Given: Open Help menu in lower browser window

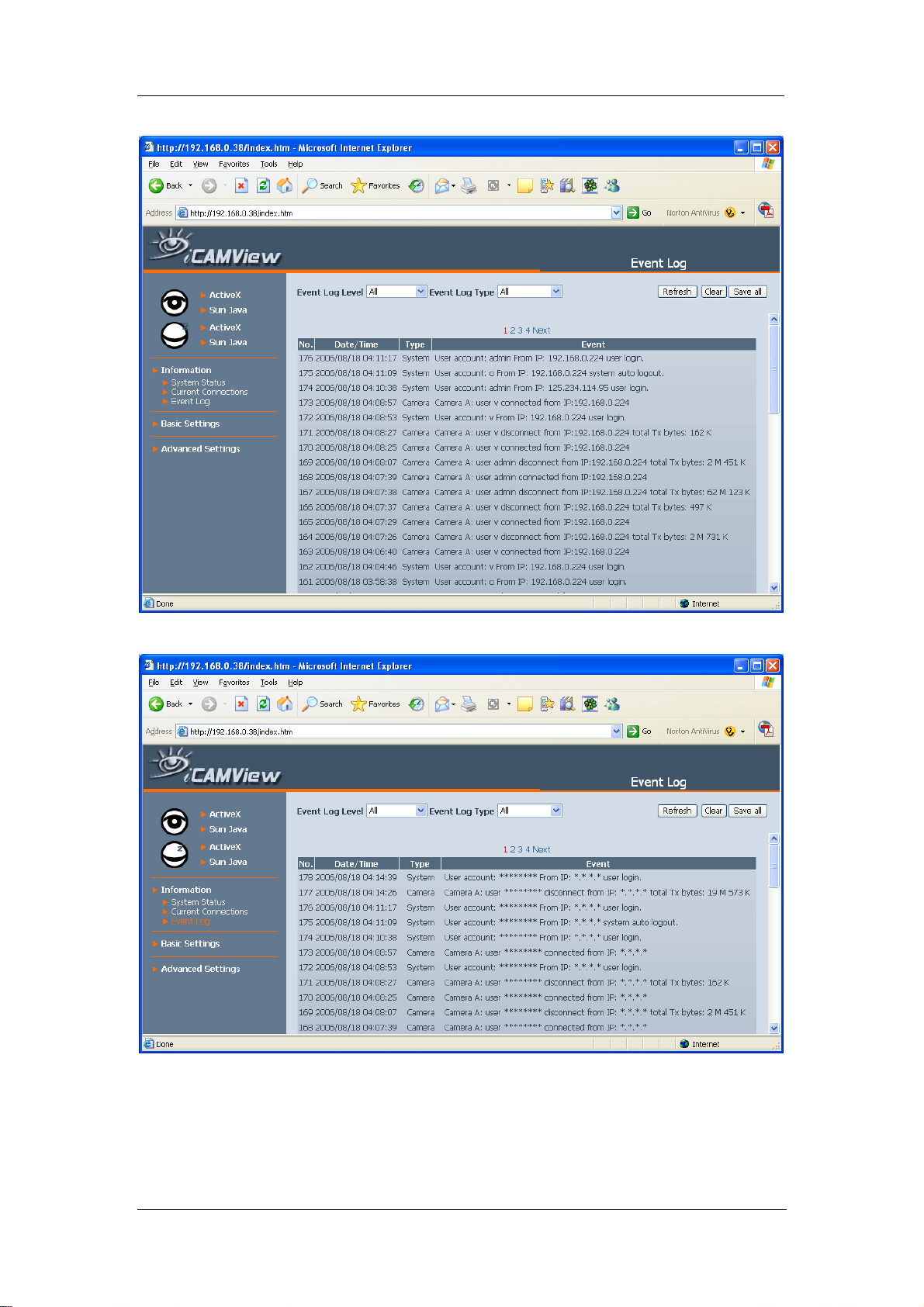Looking at the screenshot, I should (295, 683).
